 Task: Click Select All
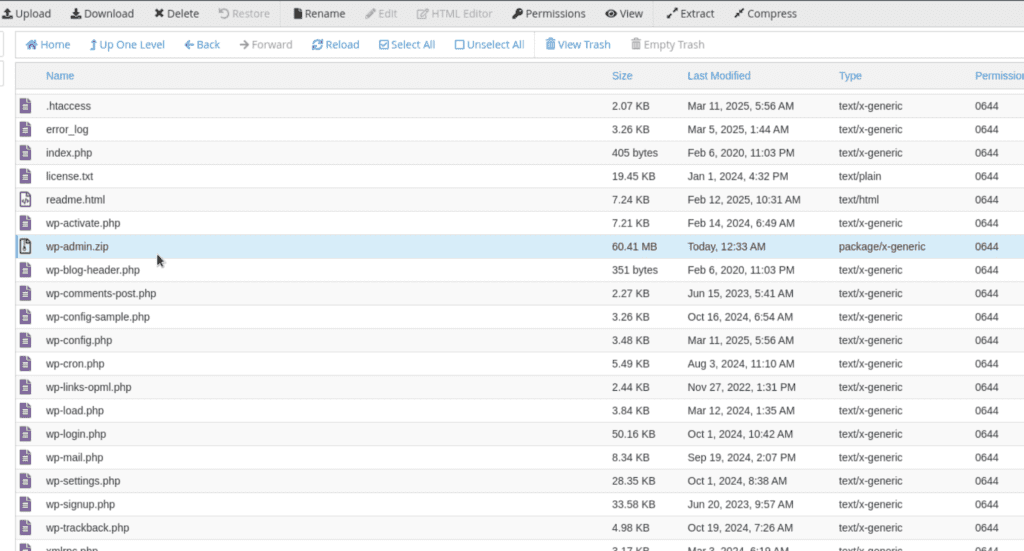pos(407,44)
